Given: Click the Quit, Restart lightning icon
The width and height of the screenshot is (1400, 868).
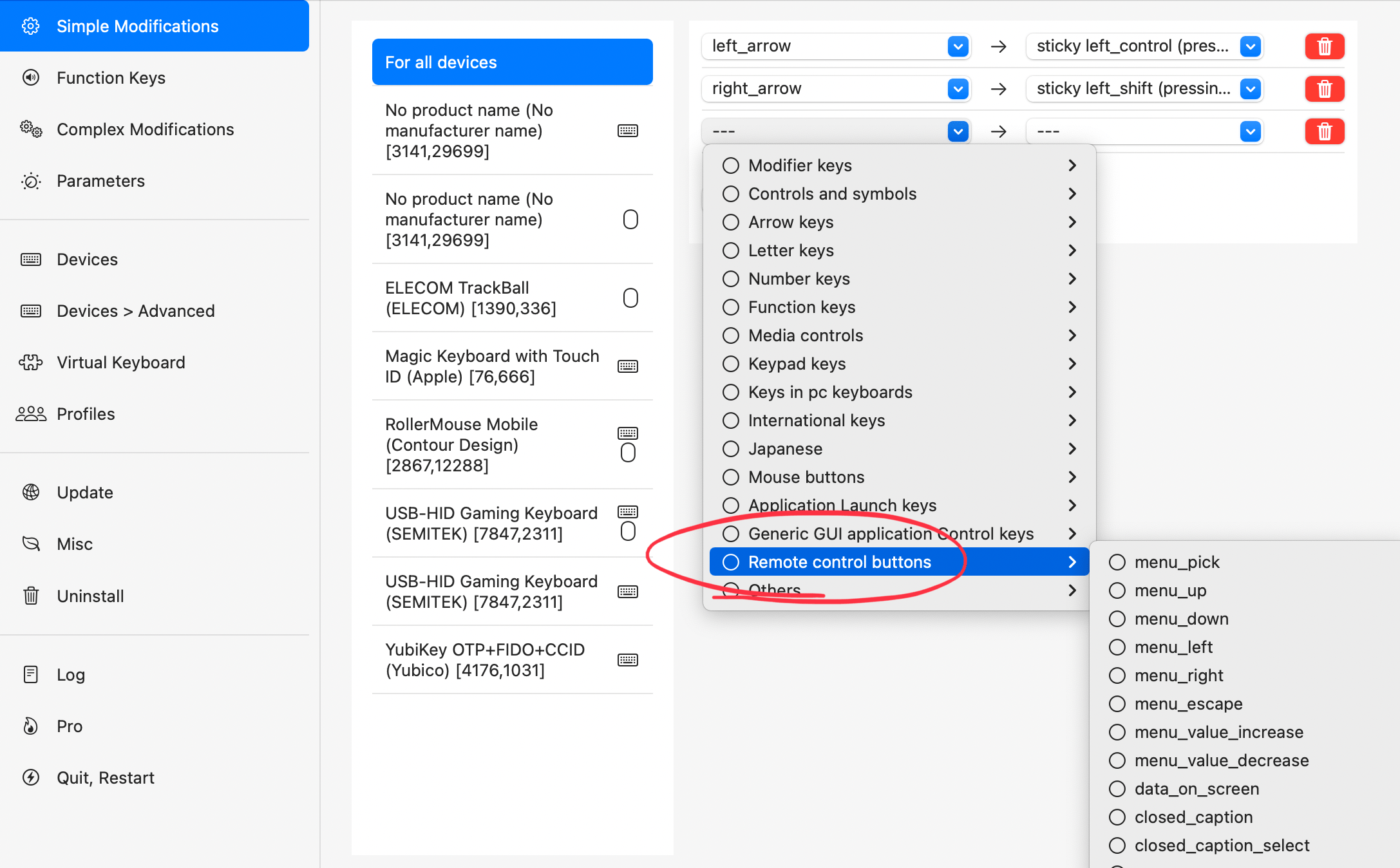Looking at the screenshot, I should tap(30, 777).
